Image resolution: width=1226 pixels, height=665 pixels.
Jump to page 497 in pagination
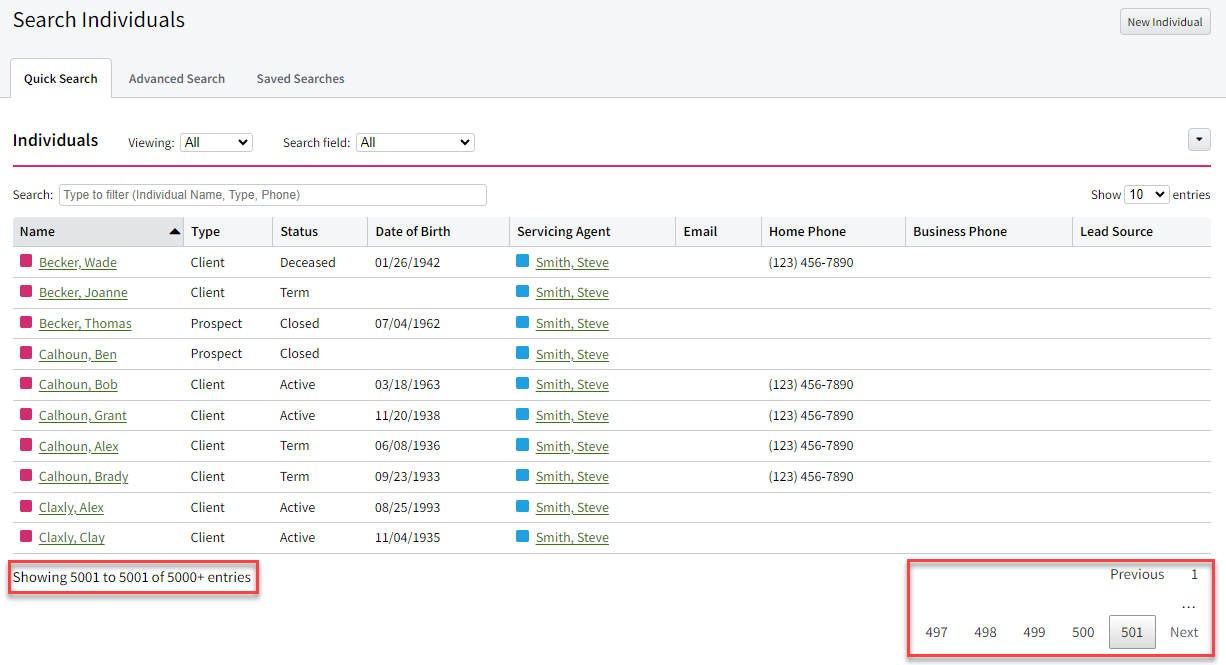pyautogui.click(x=936, y=632)
